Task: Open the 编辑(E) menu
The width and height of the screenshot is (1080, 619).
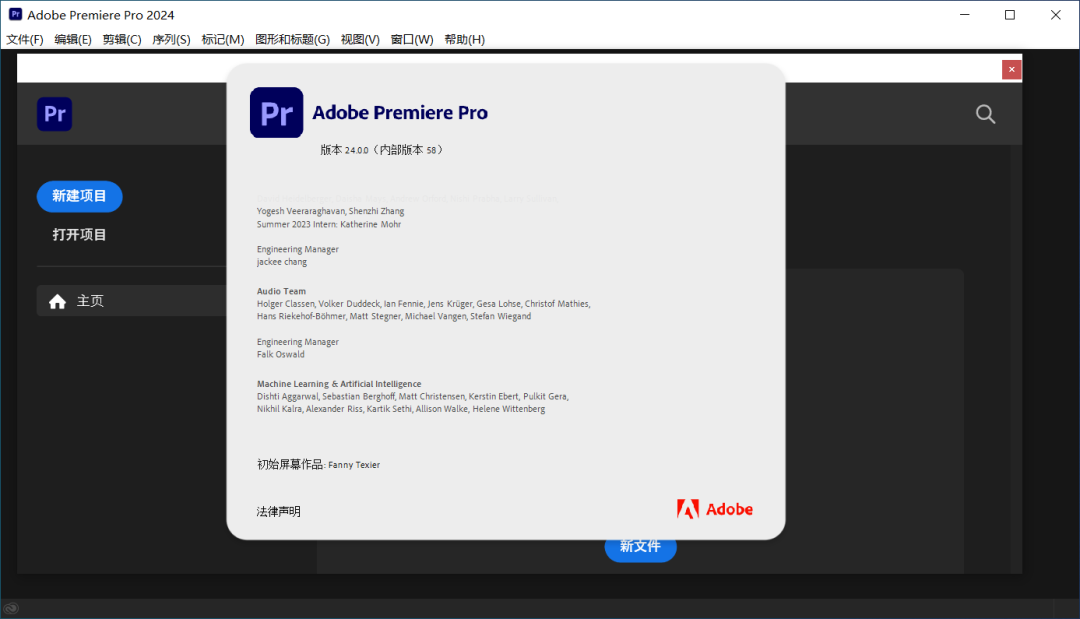Action: pyautogui.click(x=73, y=39)
